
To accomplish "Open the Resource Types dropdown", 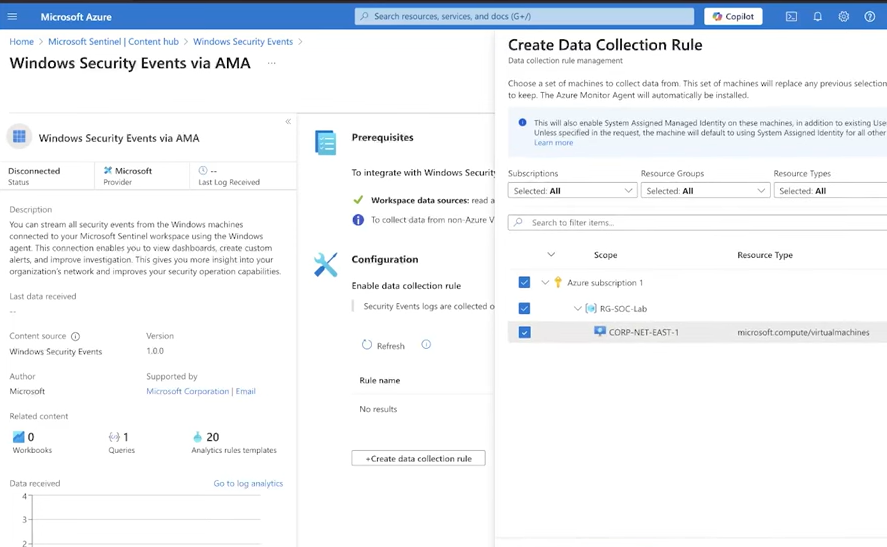I will point(830,191).
